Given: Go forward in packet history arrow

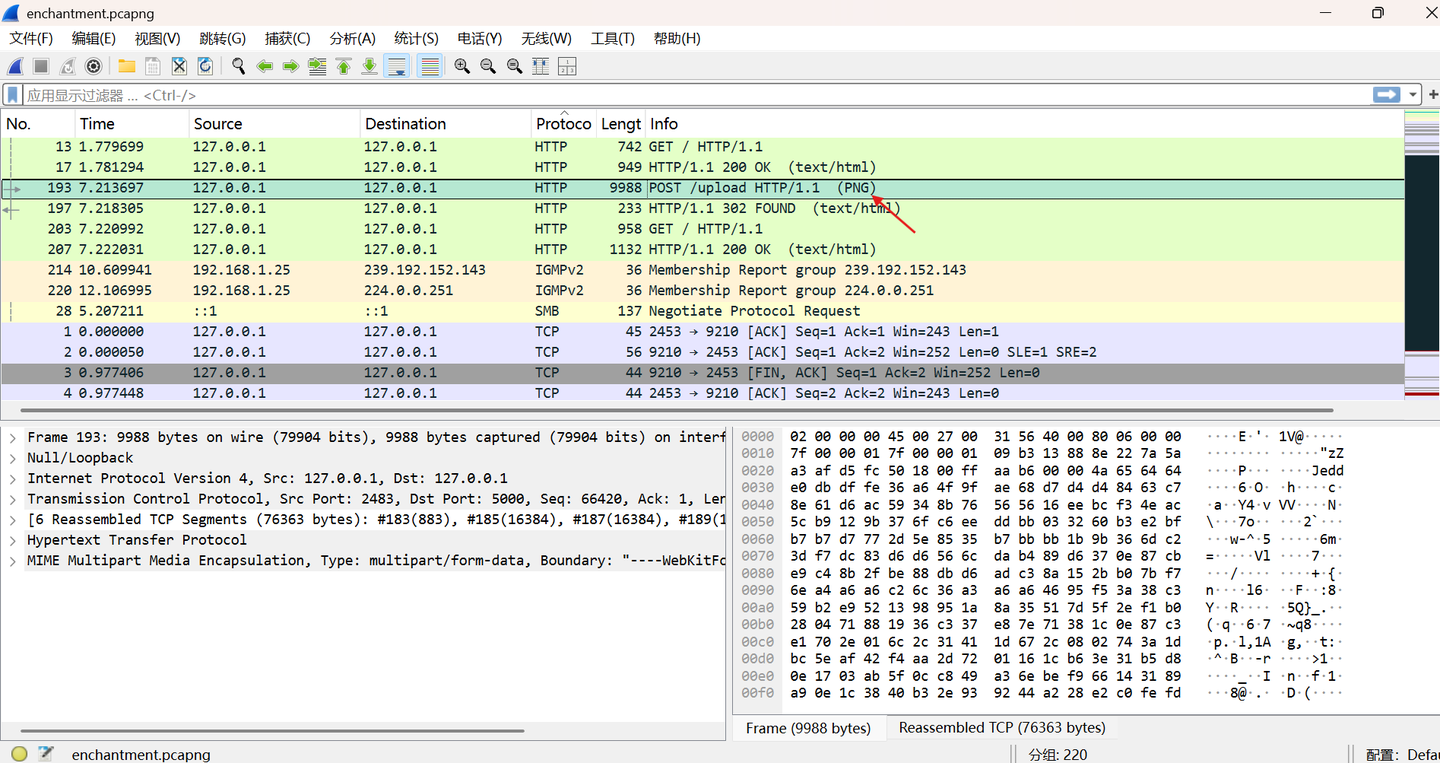Looking at the screenshot, I should pos(291,66).
